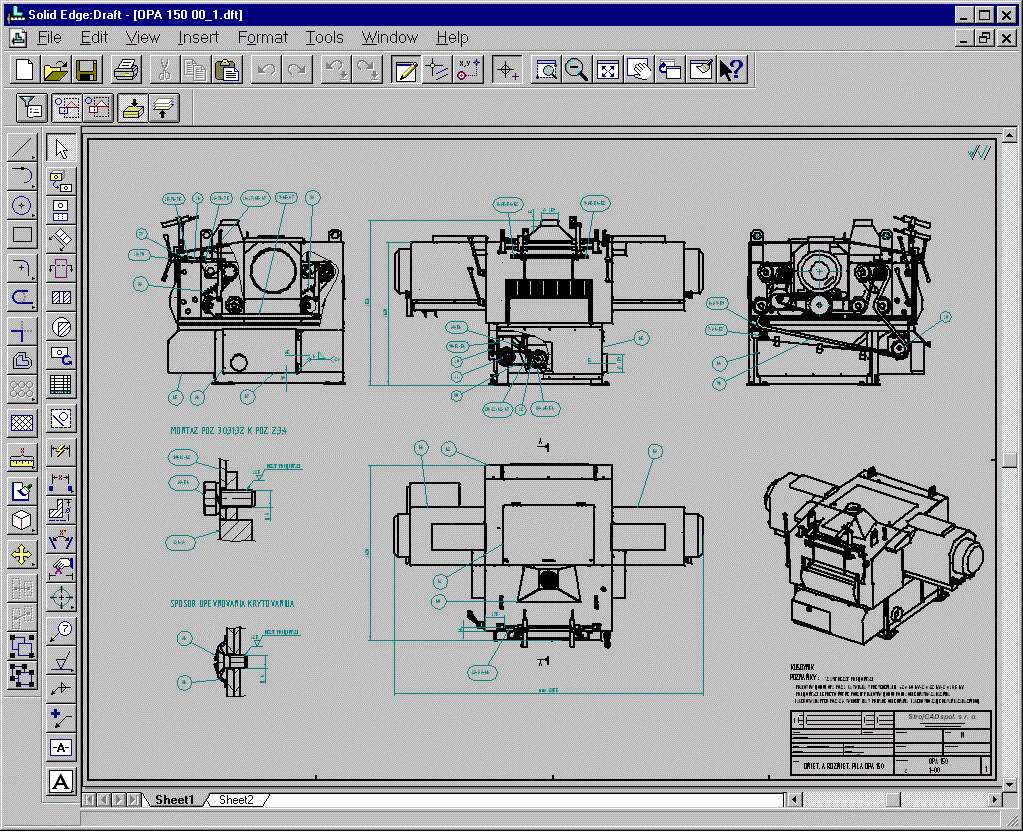
Task: Click the isometric machine view
Action: (x=872, y=557)
